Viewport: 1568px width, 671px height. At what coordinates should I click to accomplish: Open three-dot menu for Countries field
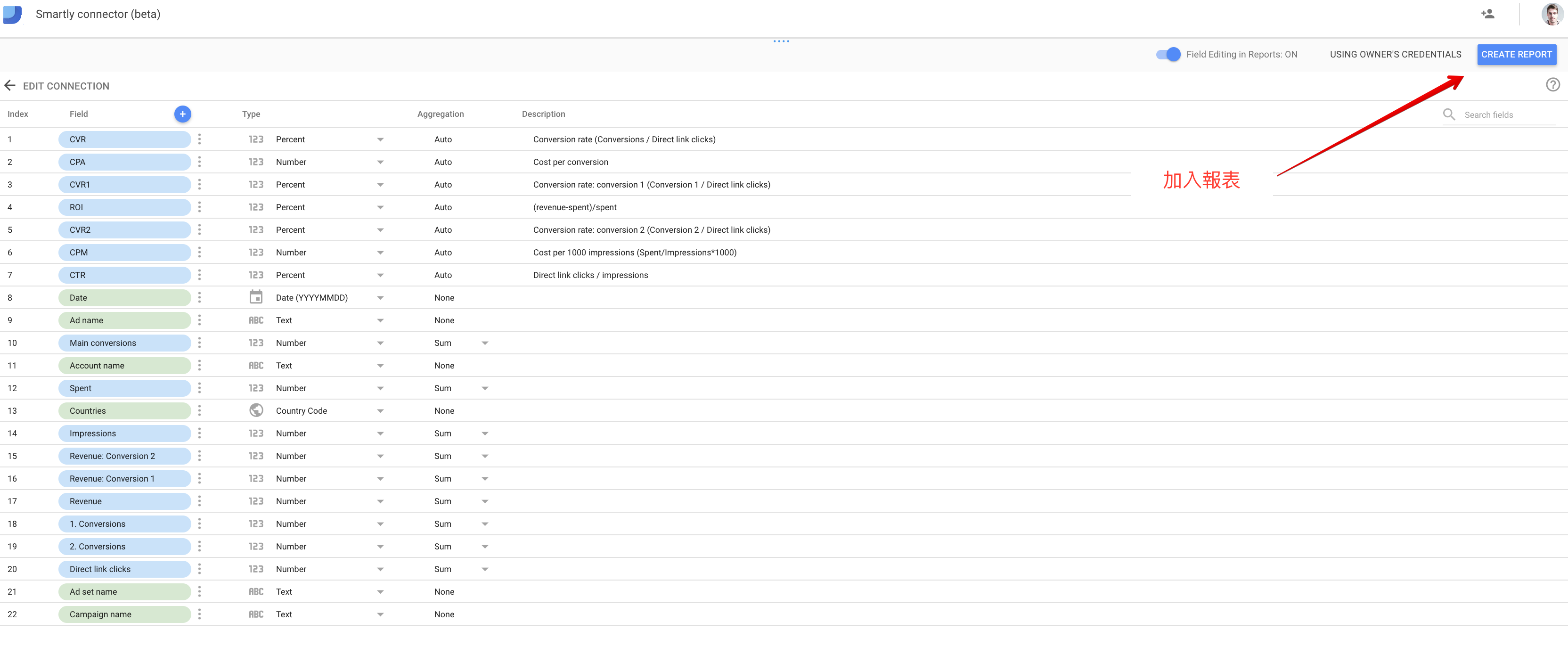pyautogui.click(x=200, y=411)
